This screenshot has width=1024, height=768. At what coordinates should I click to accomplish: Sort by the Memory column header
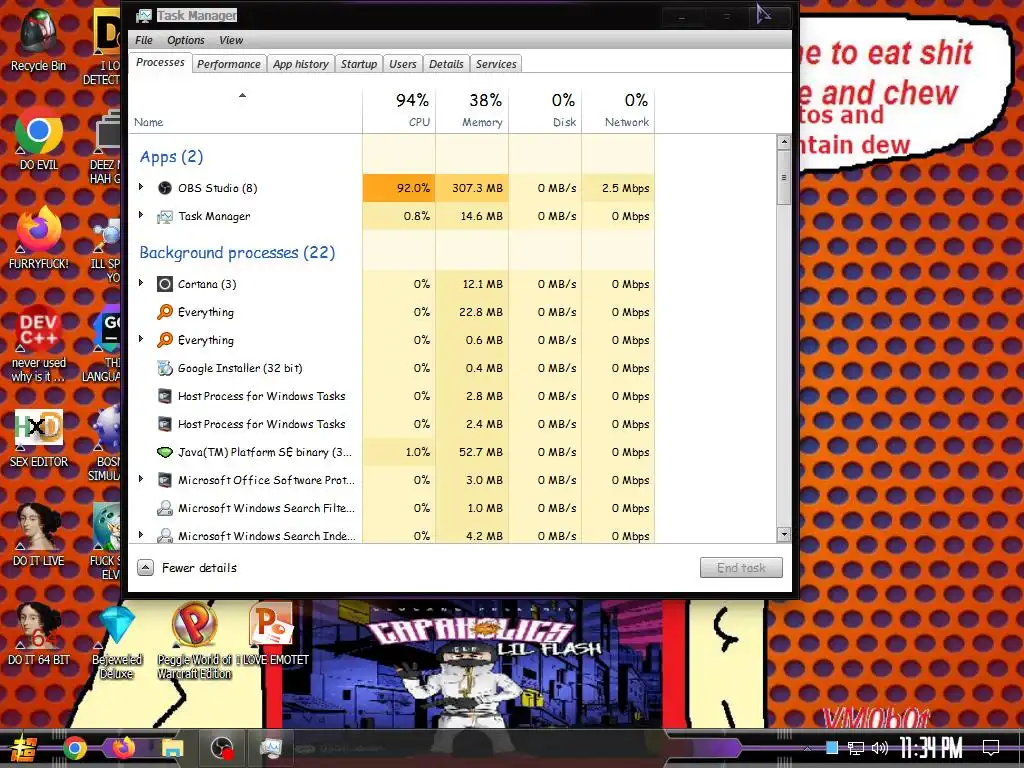[x=472, y=110]
